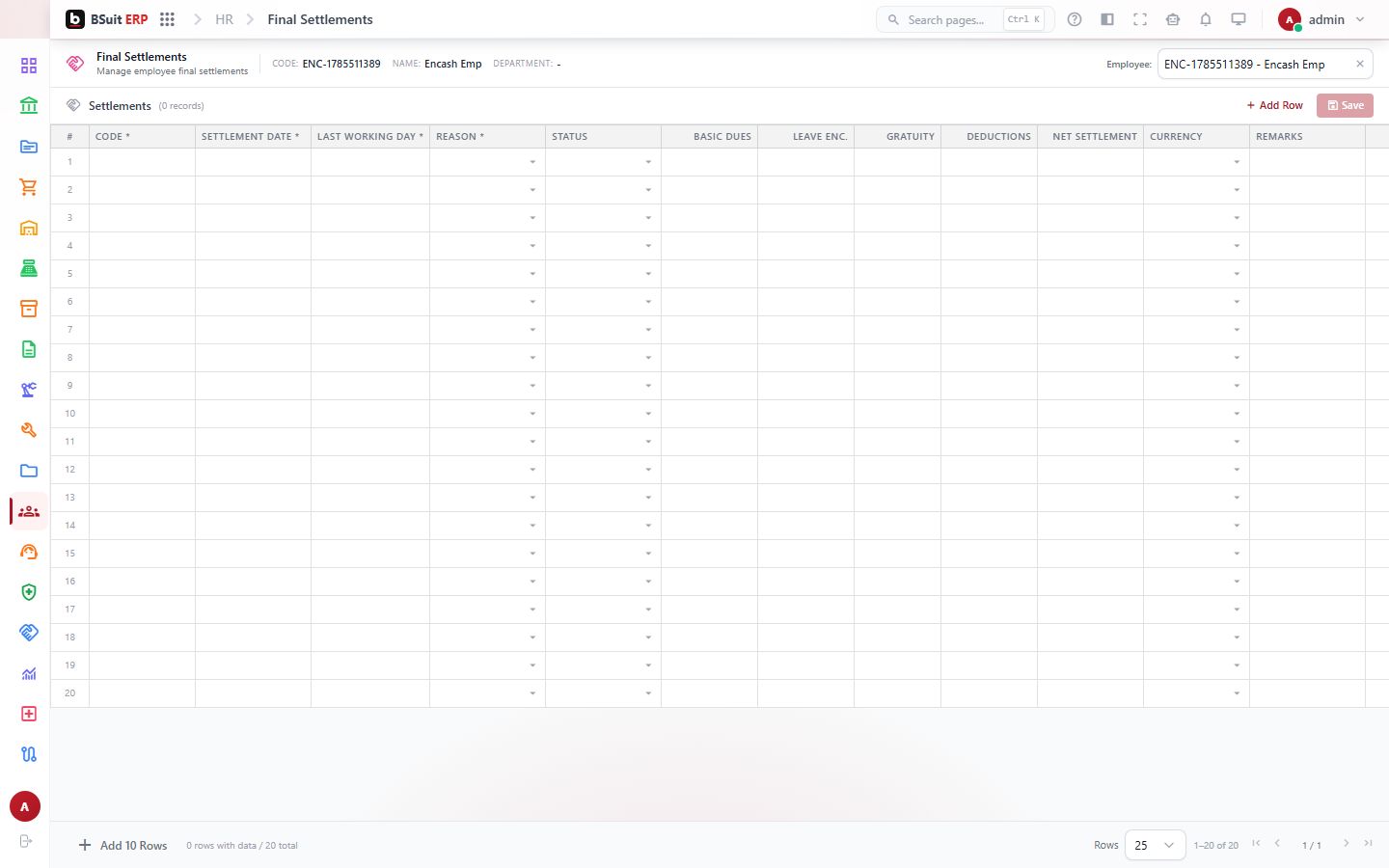Image resolution: width=1389 pixels, height=868 pixels.
Task: Open the HR people module in sidebar
Action: pyautogui.click(x=29, y=511)
